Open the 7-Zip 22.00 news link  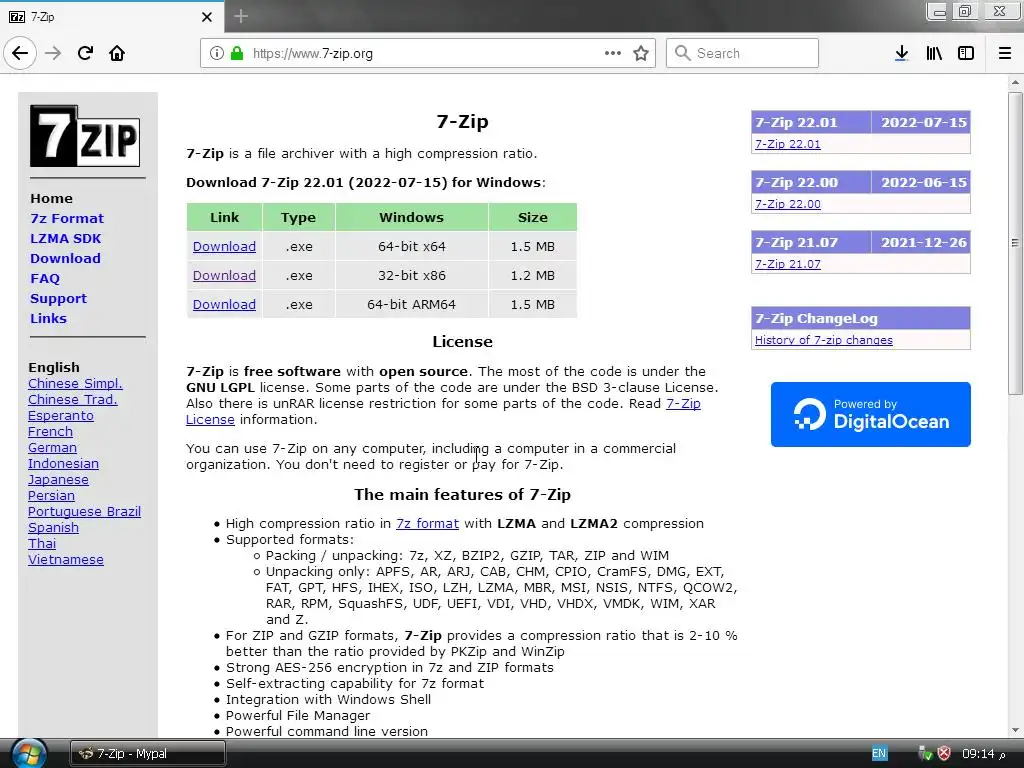788,204
